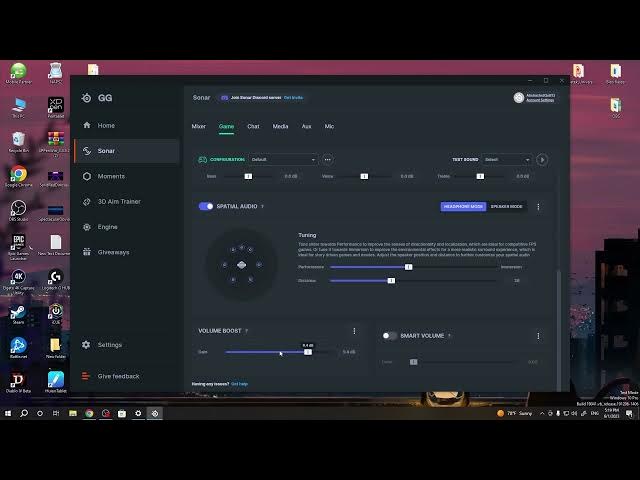Click the Bass slider handle
Screen dimensions: 640x480
248,176
